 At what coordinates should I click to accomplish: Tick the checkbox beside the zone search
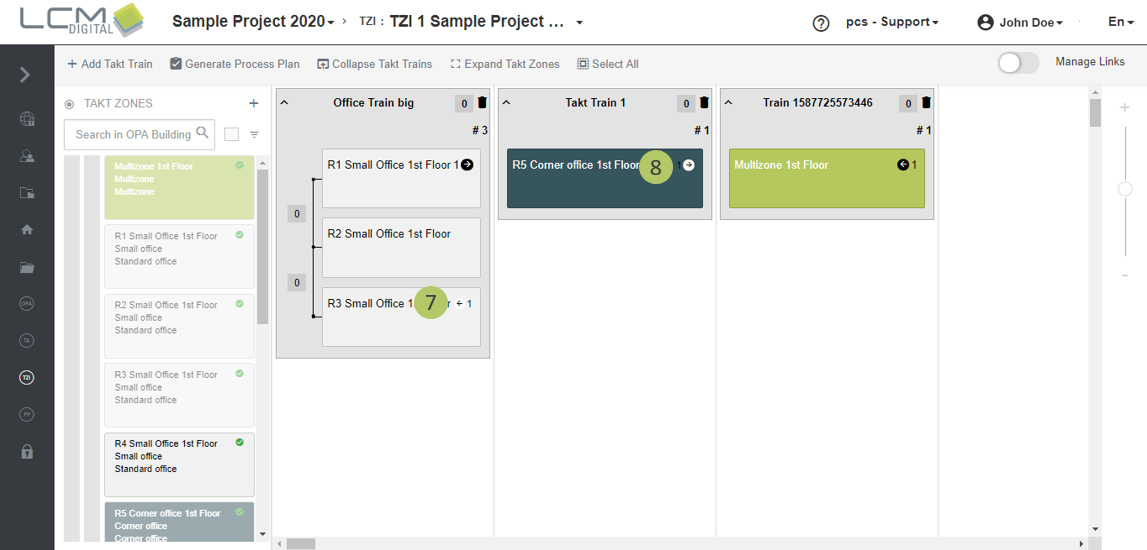232,135
